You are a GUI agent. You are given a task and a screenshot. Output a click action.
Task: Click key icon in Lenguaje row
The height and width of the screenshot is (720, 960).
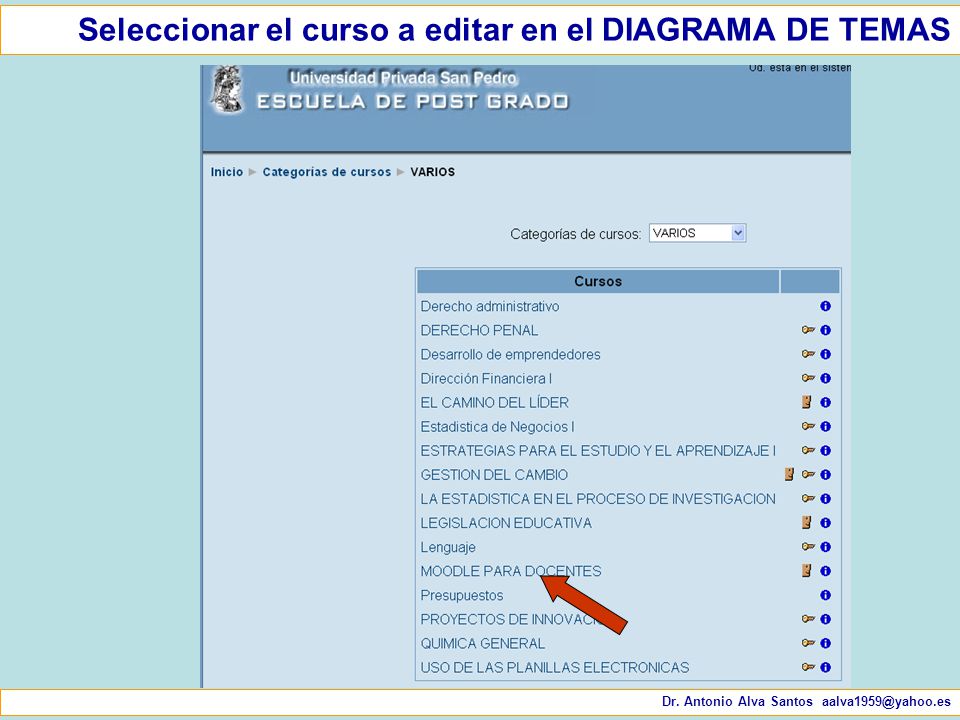808,547
